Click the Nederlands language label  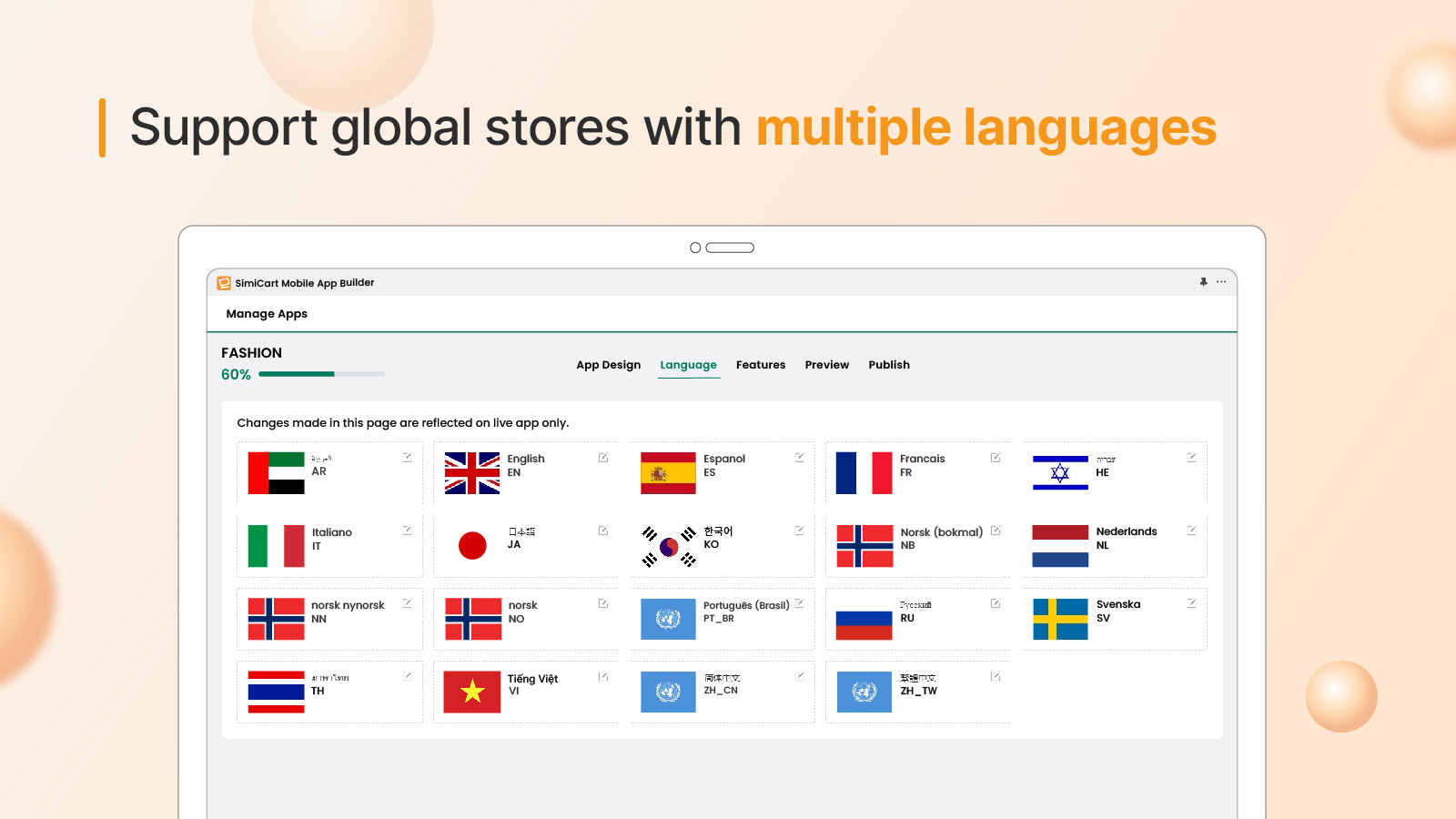click(x=1127, y=531)
